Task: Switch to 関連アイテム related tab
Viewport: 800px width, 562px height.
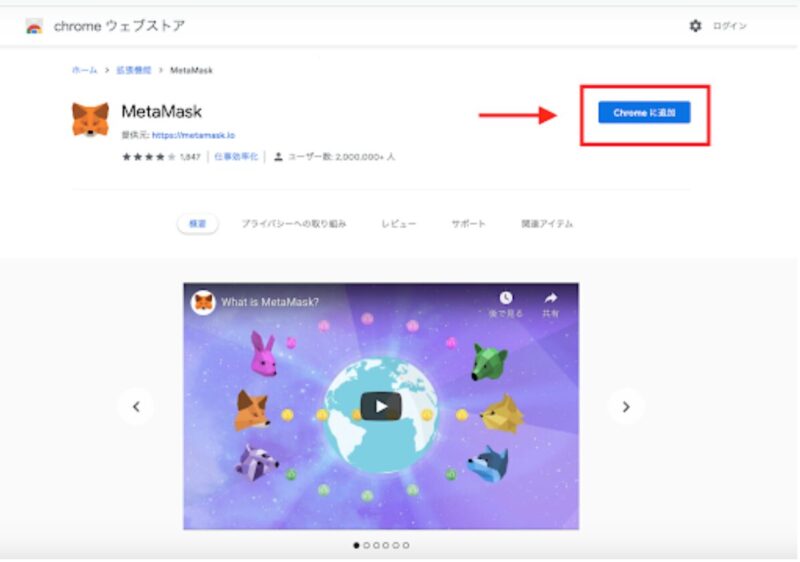Action: click(x=547, y=224)
